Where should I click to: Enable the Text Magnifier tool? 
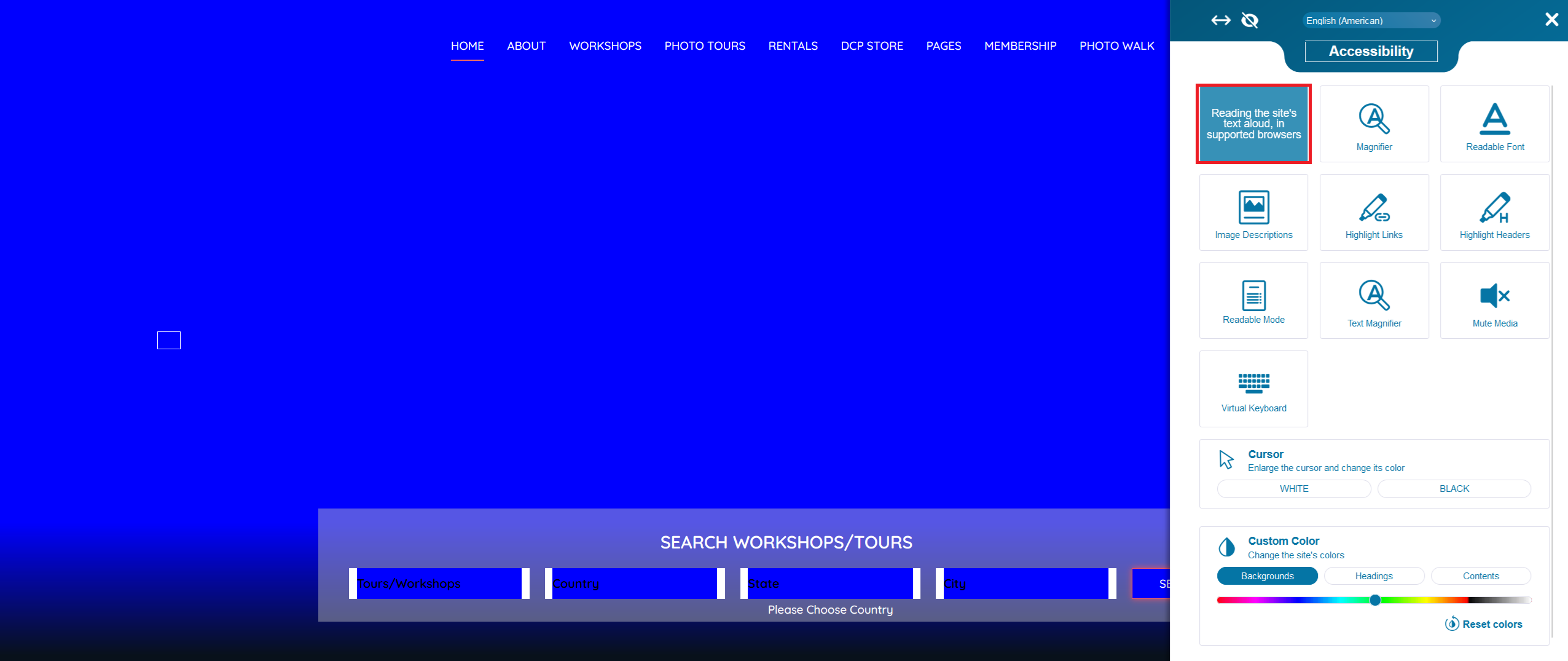pyautogui.click(x=1374, y=301)
